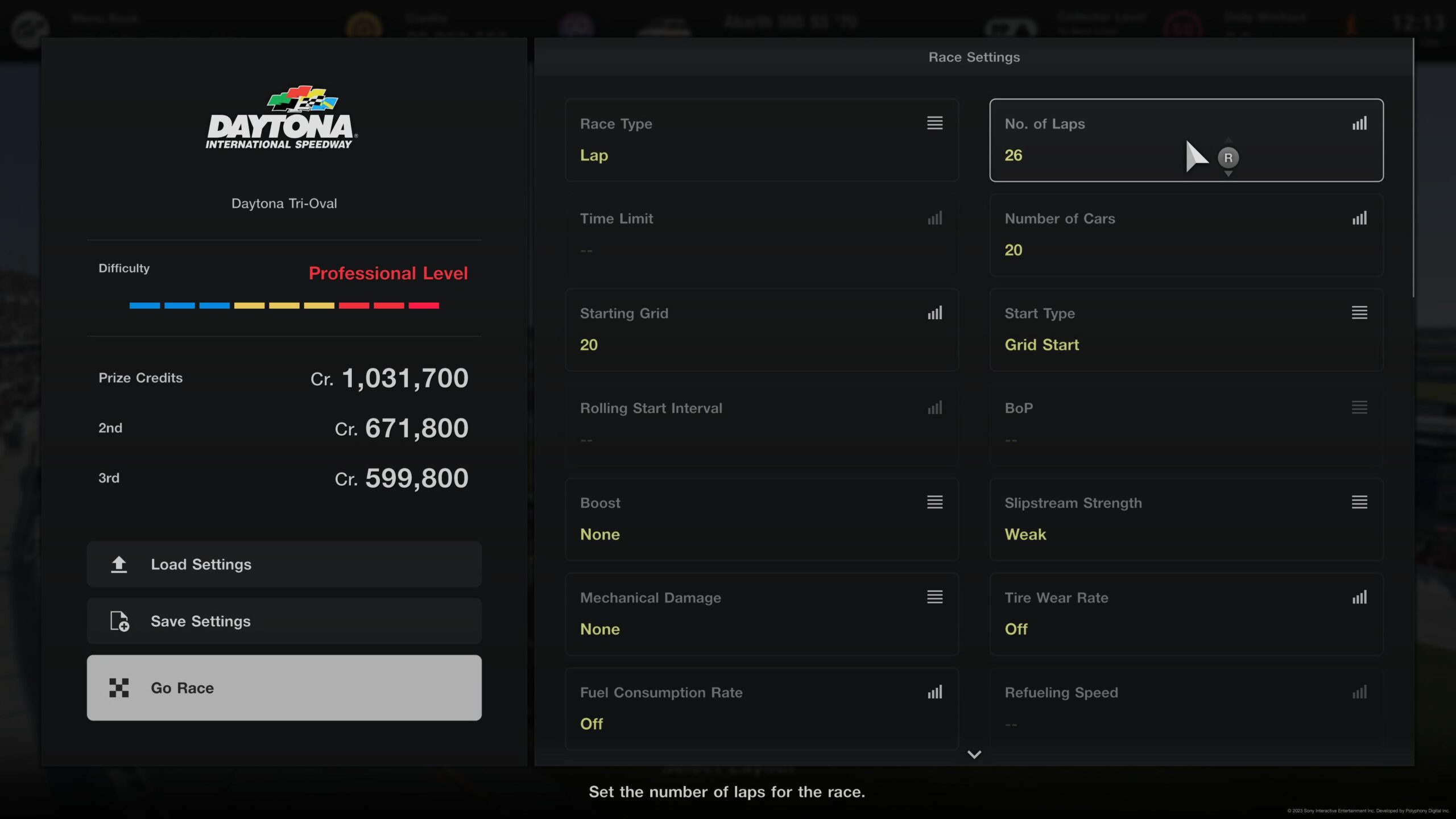
Task: Click the upload arrow icon beside Load Settings
Action: (119, 564)
